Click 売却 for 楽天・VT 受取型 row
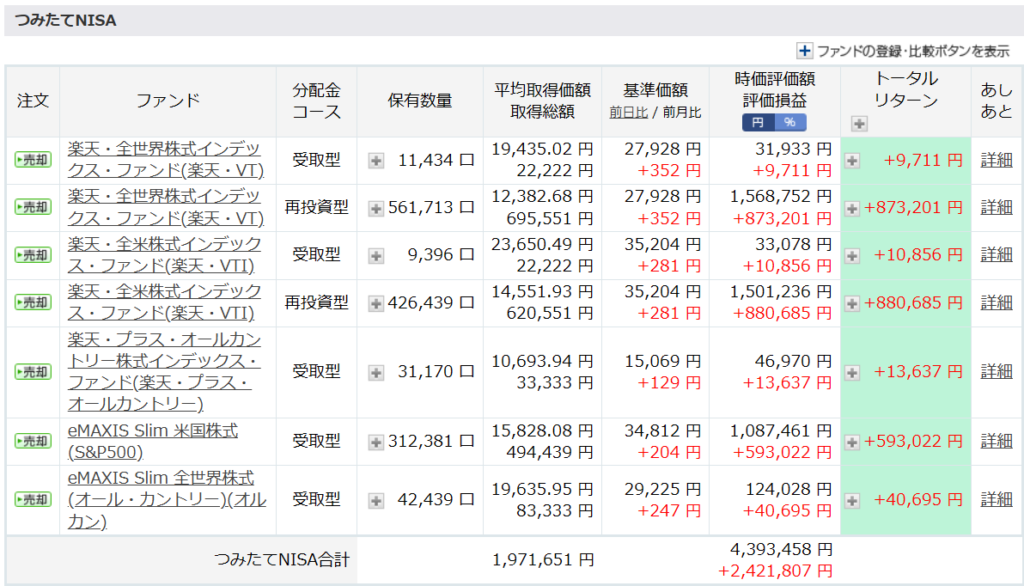The width and height of the screenshot is (1024, 586). 33,159
